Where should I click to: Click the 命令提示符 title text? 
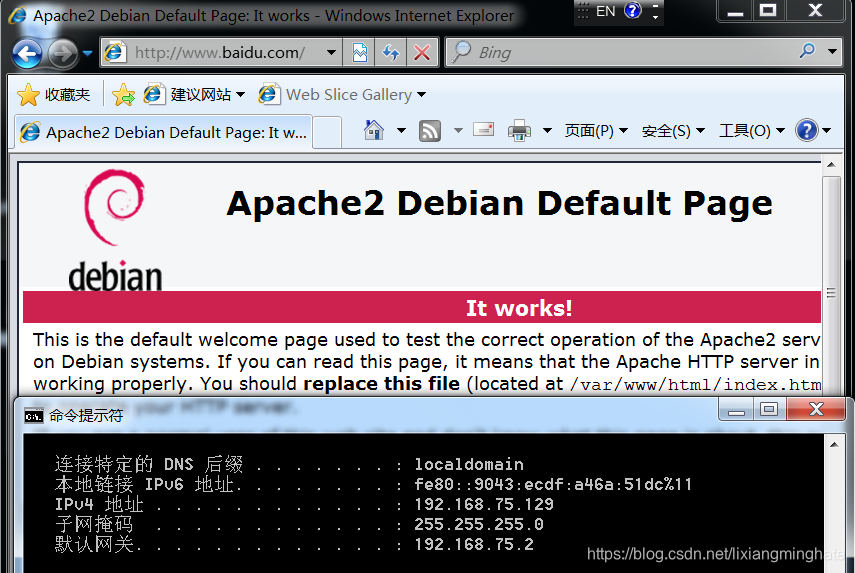click(86, 416)
